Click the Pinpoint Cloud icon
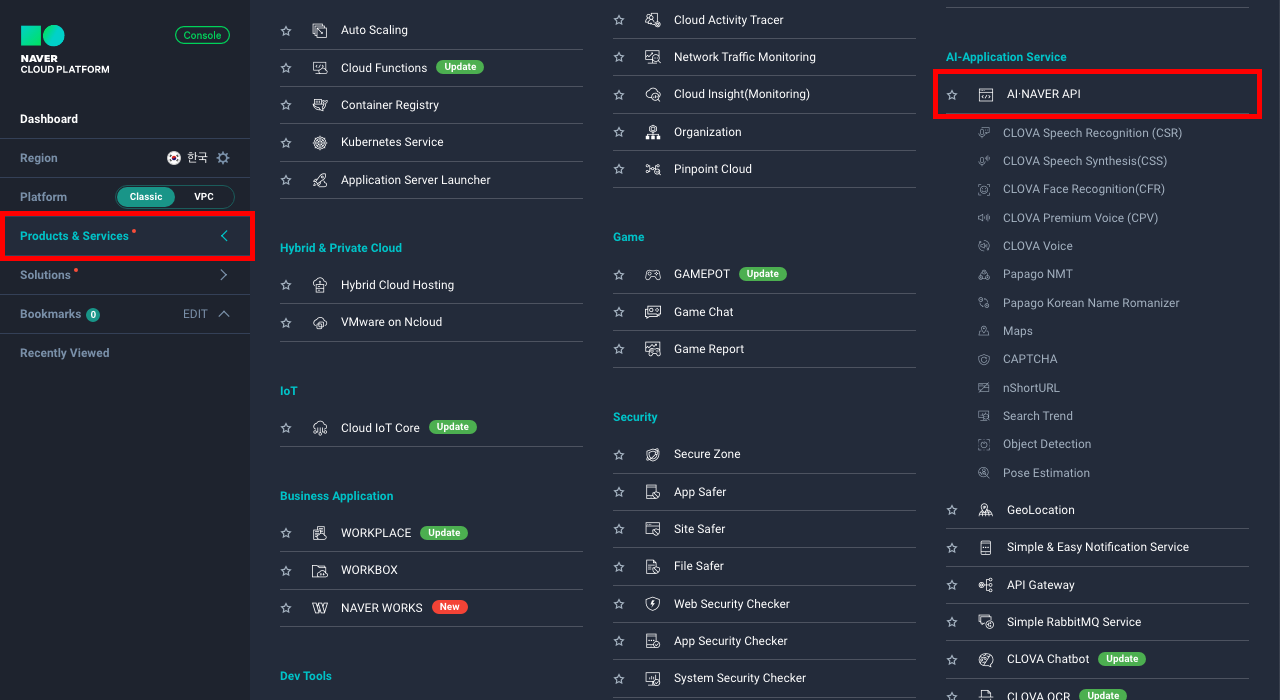This screenshot has height=700, width=1280. click(653, 169)
